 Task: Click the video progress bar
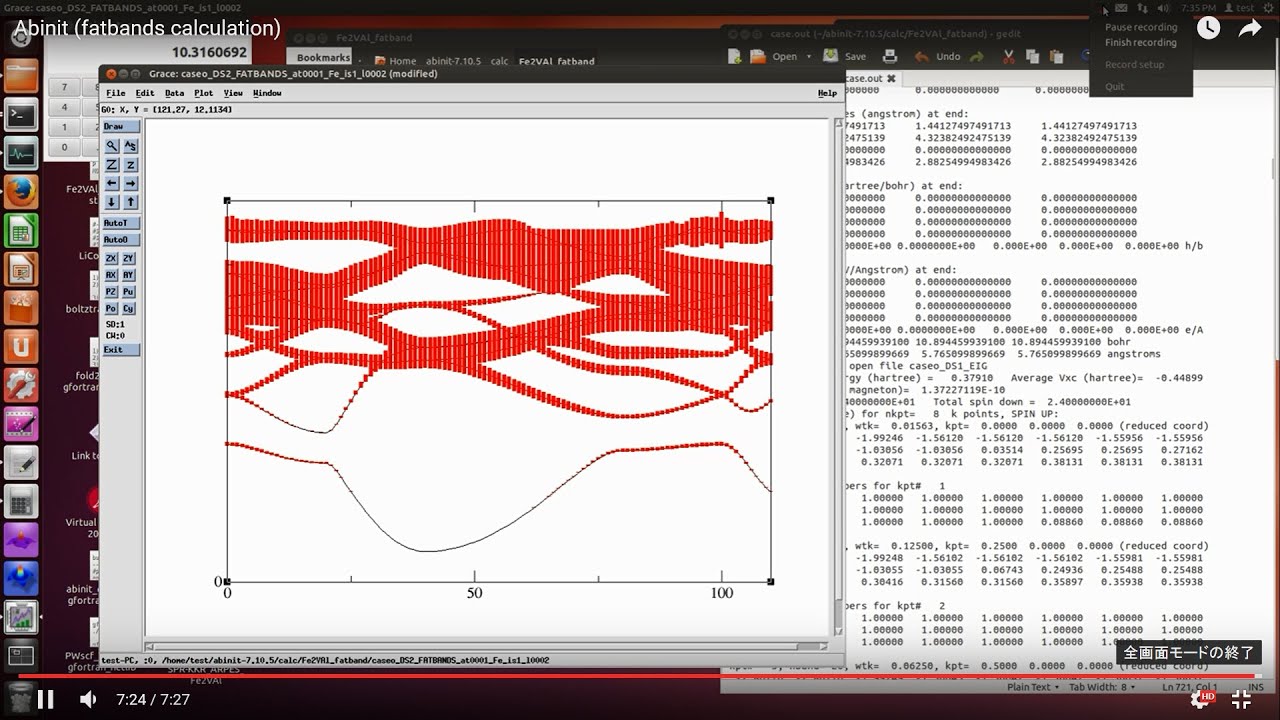click(x=640, y=676)
